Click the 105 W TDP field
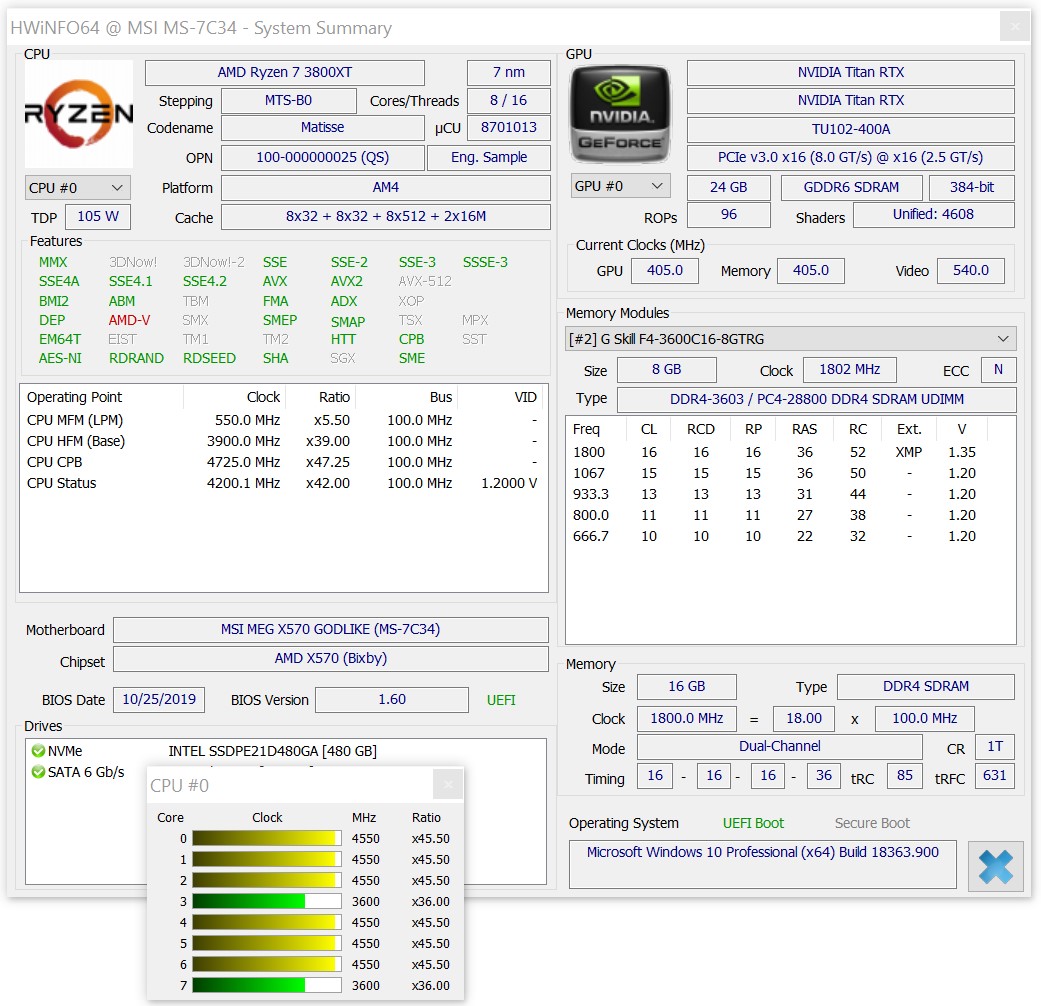The image size is (1041, 1006). coord(98,216)
